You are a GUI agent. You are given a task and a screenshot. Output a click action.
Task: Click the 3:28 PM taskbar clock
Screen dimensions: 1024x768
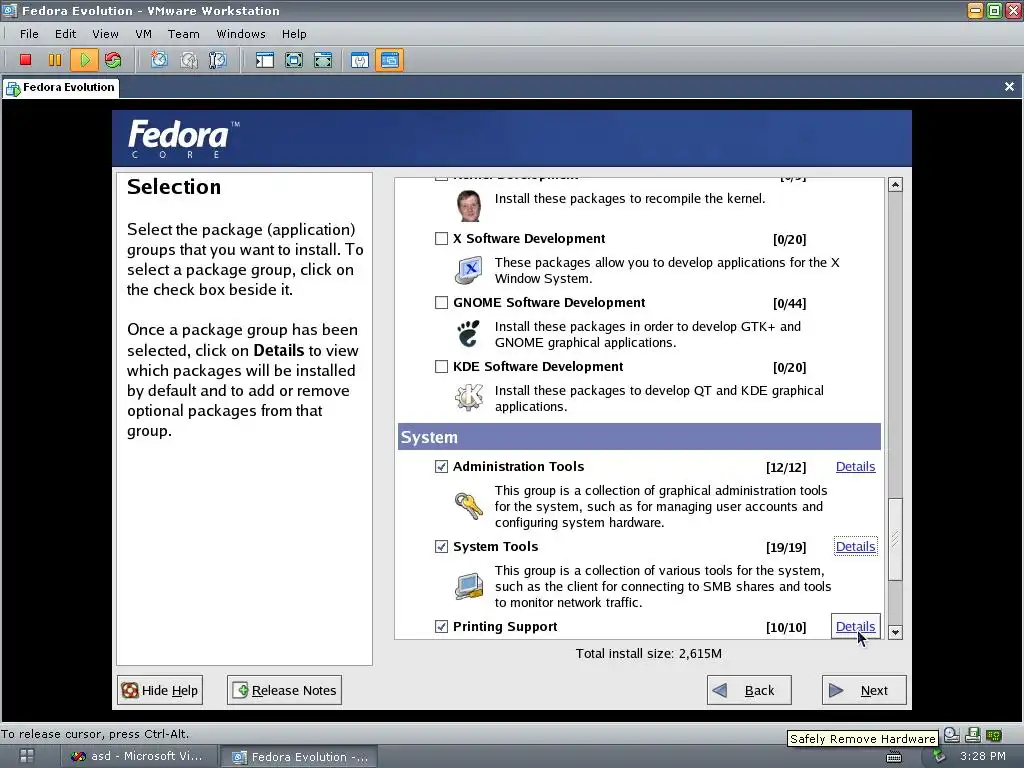click(x=983, y=756)
